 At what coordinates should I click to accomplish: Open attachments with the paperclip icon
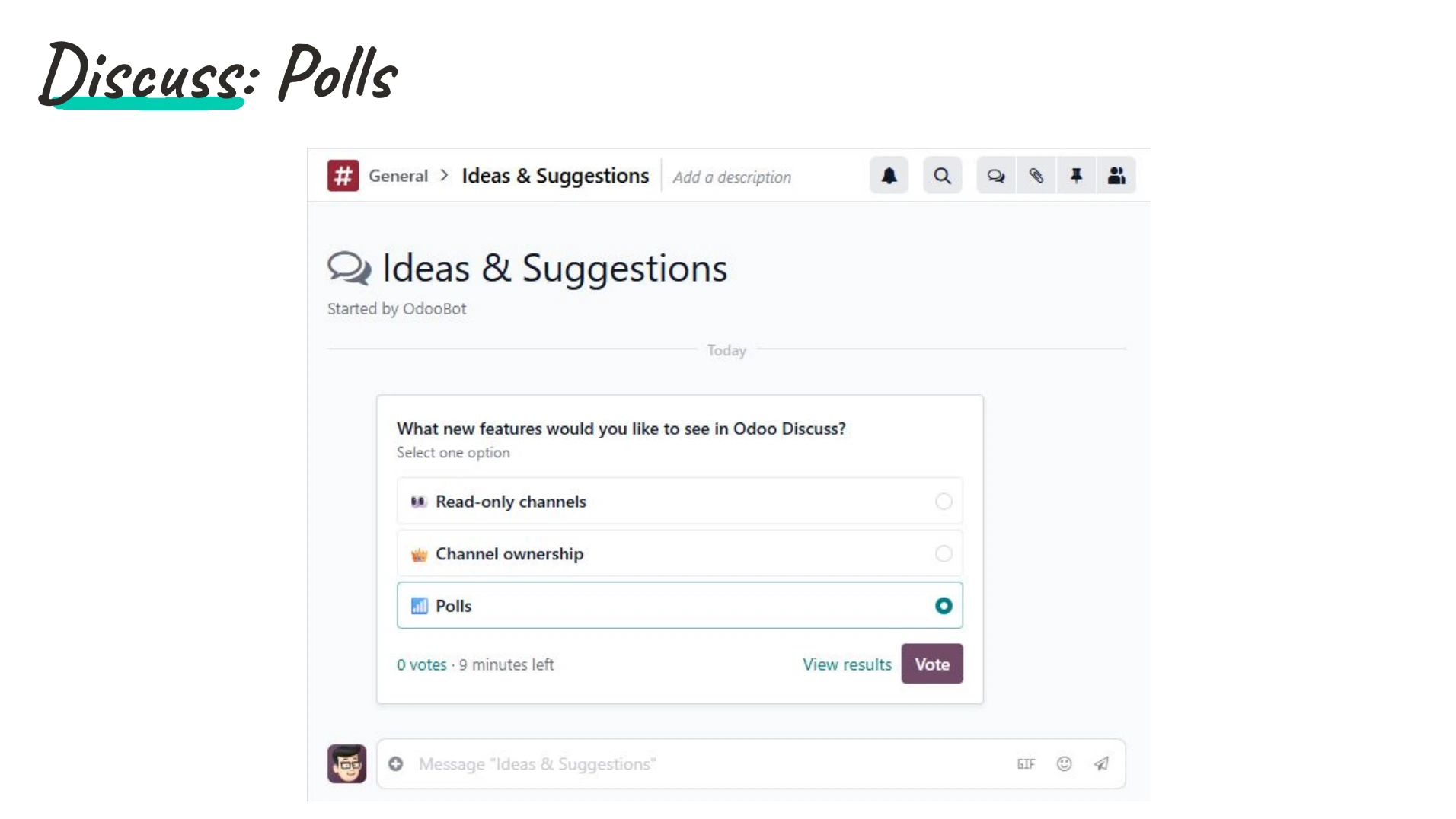point(1036,175)
